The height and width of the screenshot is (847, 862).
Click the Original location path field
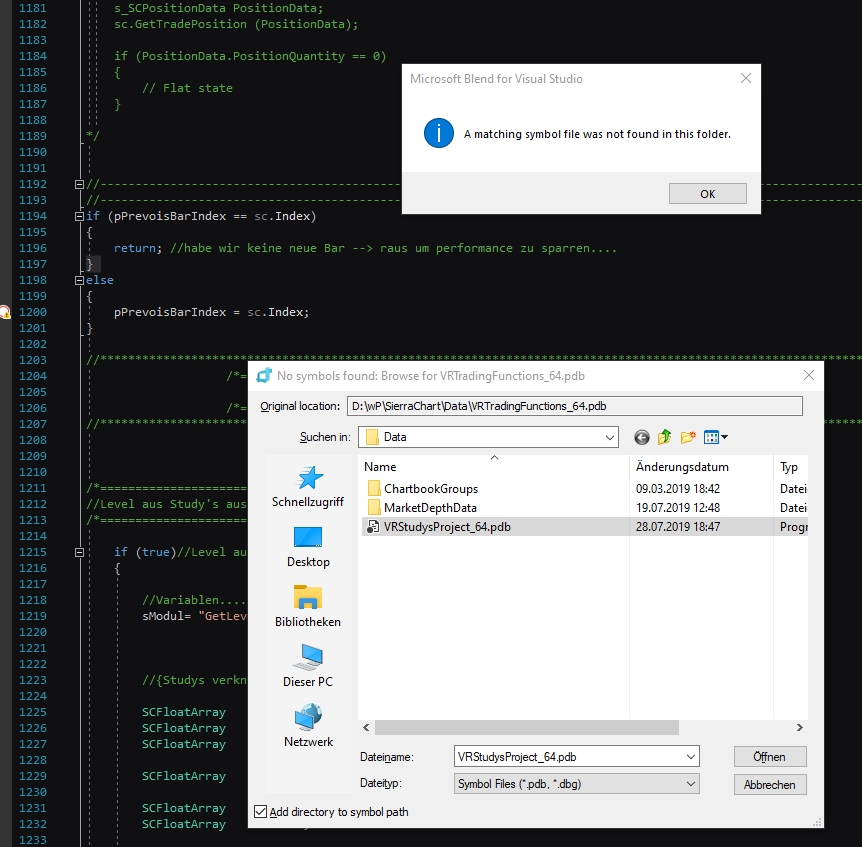point(574,406)
